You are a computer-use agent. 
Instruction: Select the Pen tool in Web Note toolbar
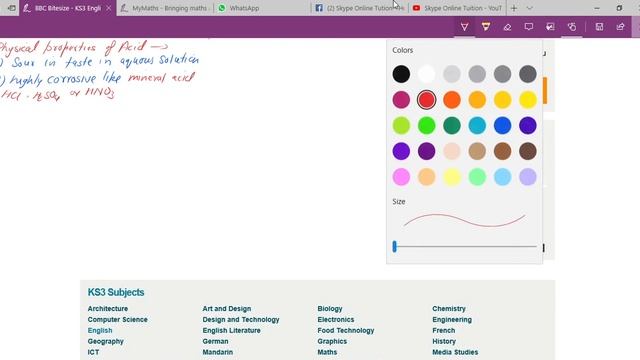tap(464, 27)
